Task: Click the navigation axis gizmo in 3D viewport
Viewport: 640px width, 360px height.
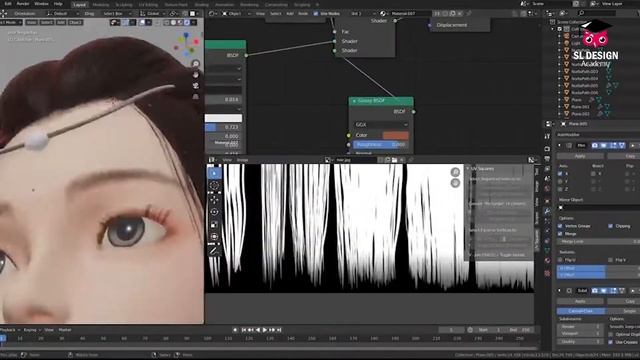Action: [186, 44]
